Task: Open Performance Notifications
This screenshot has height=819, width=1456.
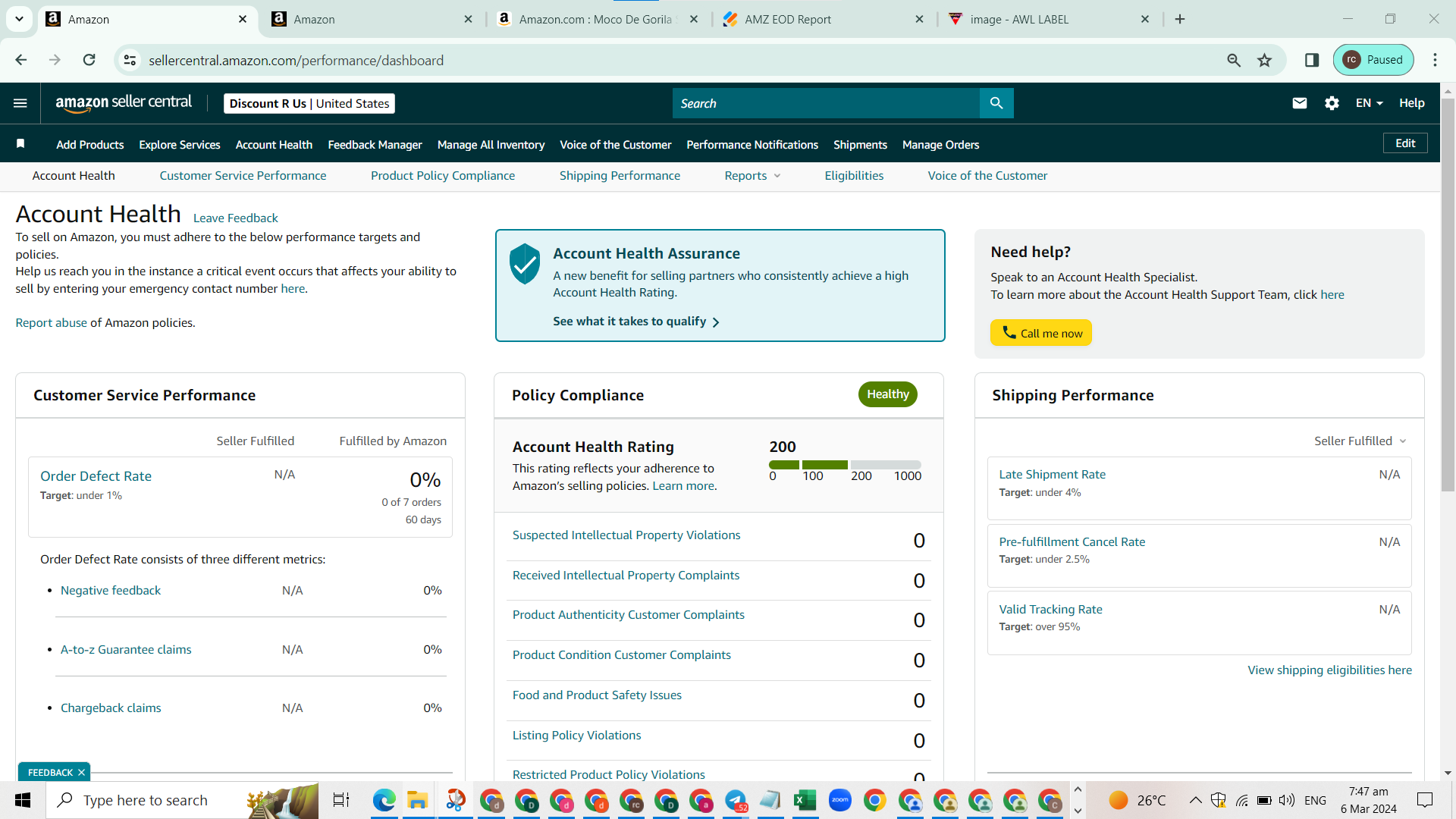Action: click(x=752, y=144)
